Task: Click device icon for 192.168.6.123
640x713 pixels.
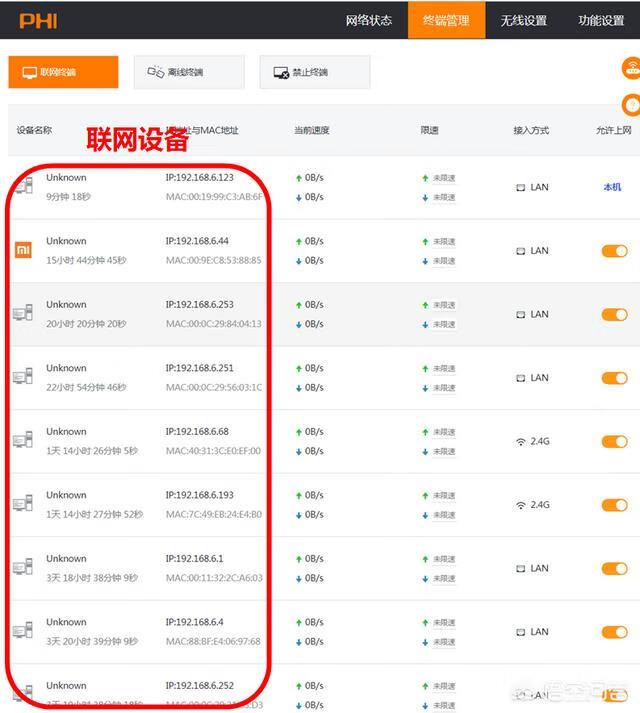Action: [x=23, y=186]
